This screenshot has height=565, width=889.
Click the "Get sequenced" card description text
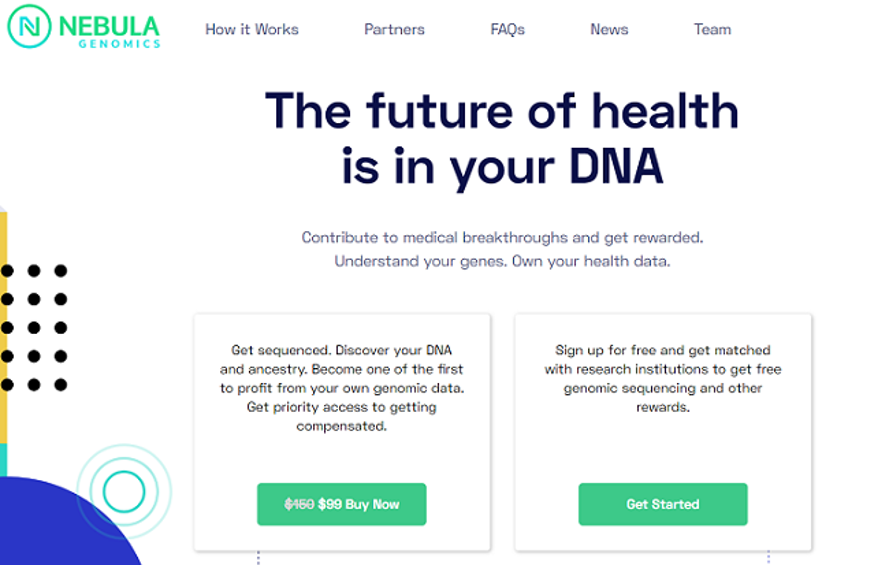point(342,388)
